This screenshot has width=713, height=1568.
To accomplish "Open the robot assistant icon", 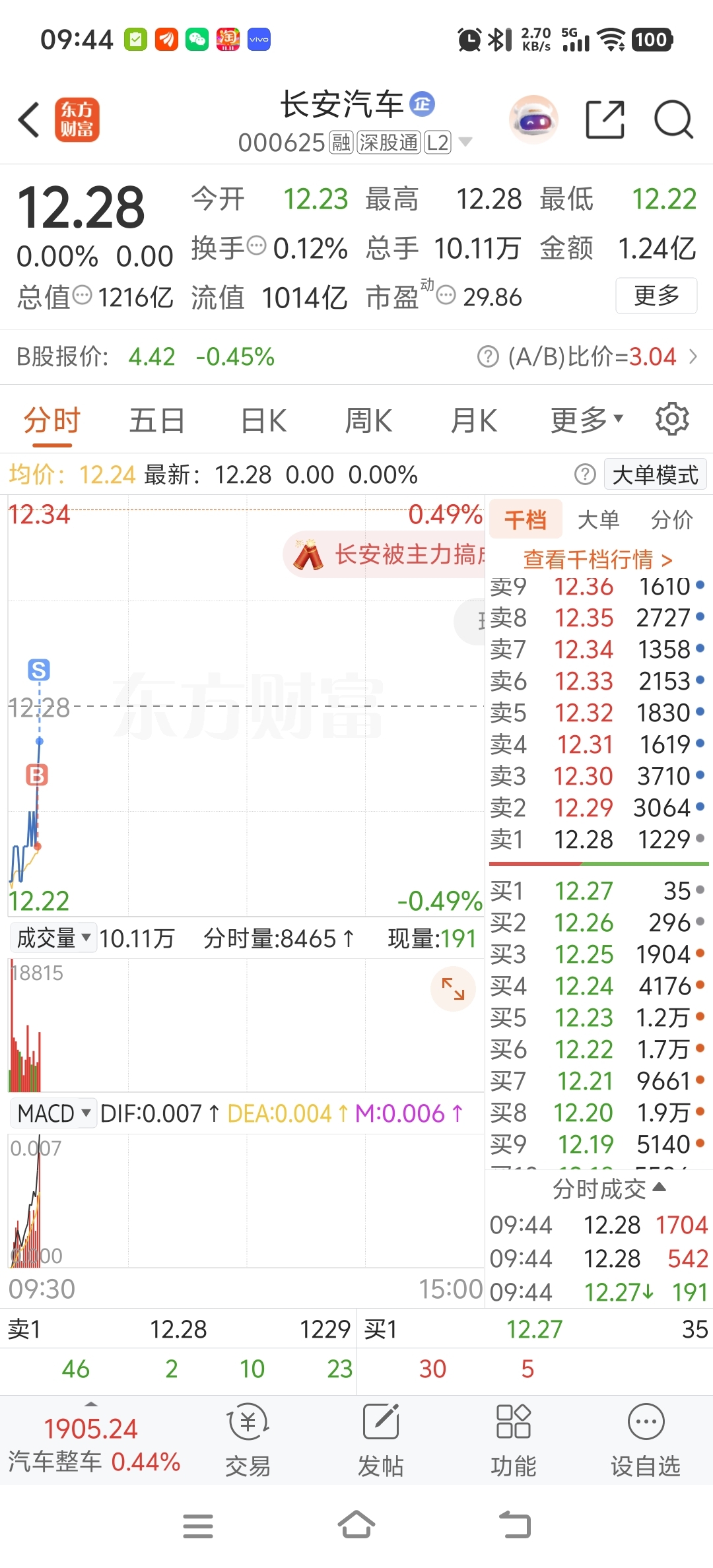I will point(533,120).
